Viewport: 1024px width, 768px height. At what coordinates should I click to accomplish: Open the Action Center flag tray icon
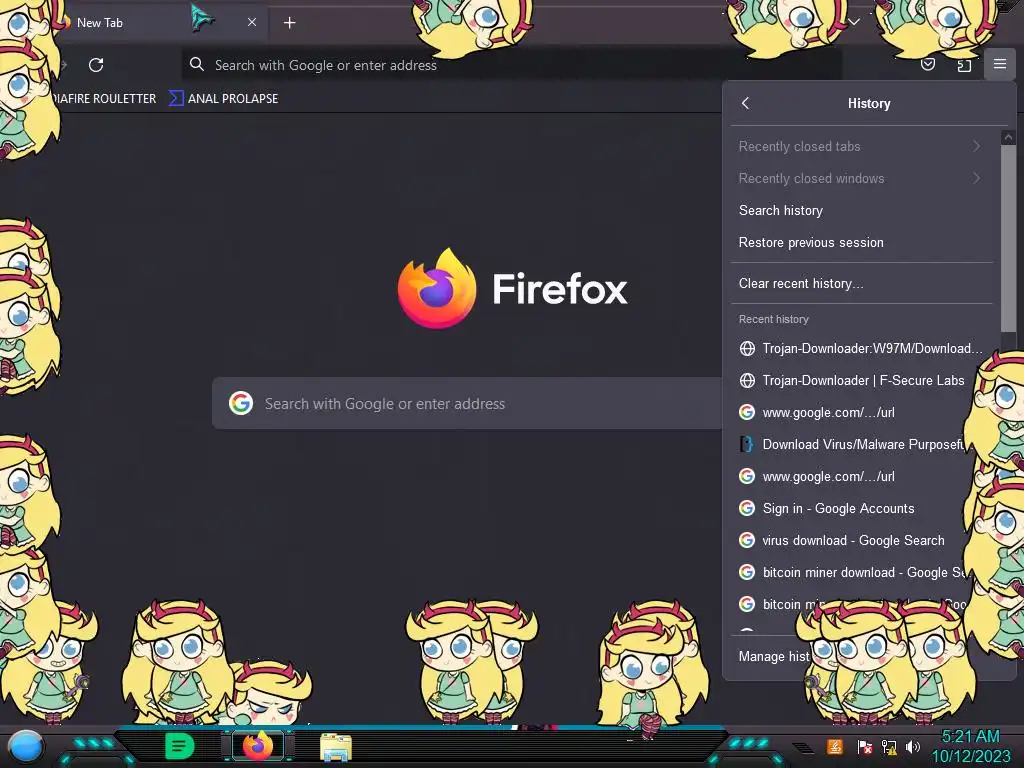coord(865,746)
